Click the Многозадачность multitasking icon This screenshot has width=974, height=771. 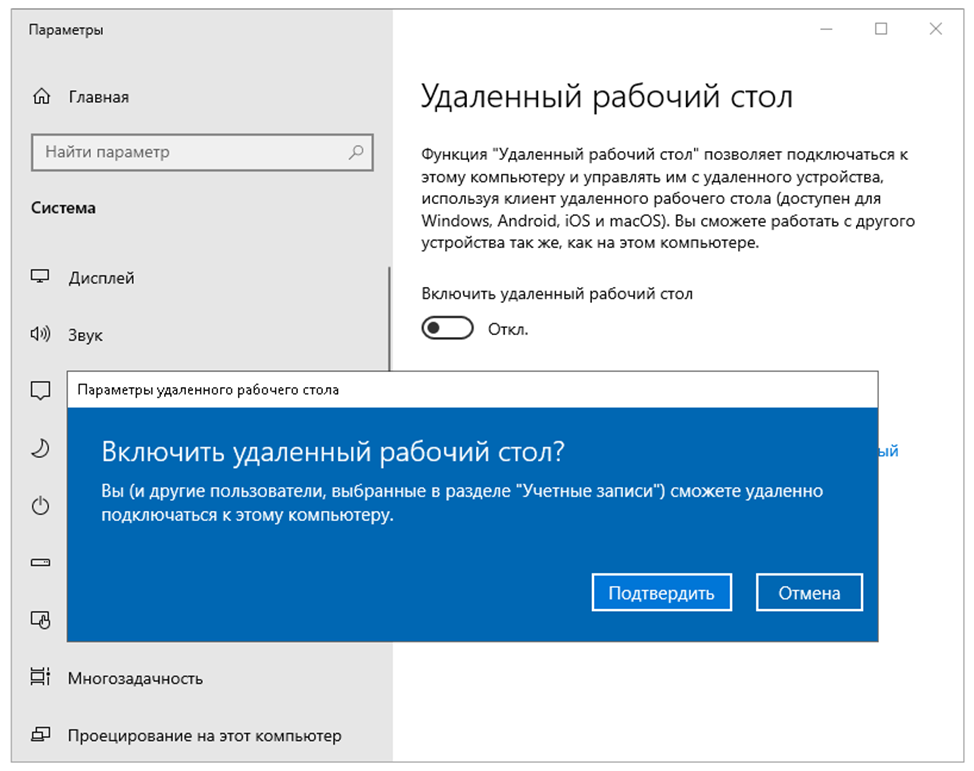point(41,678)
